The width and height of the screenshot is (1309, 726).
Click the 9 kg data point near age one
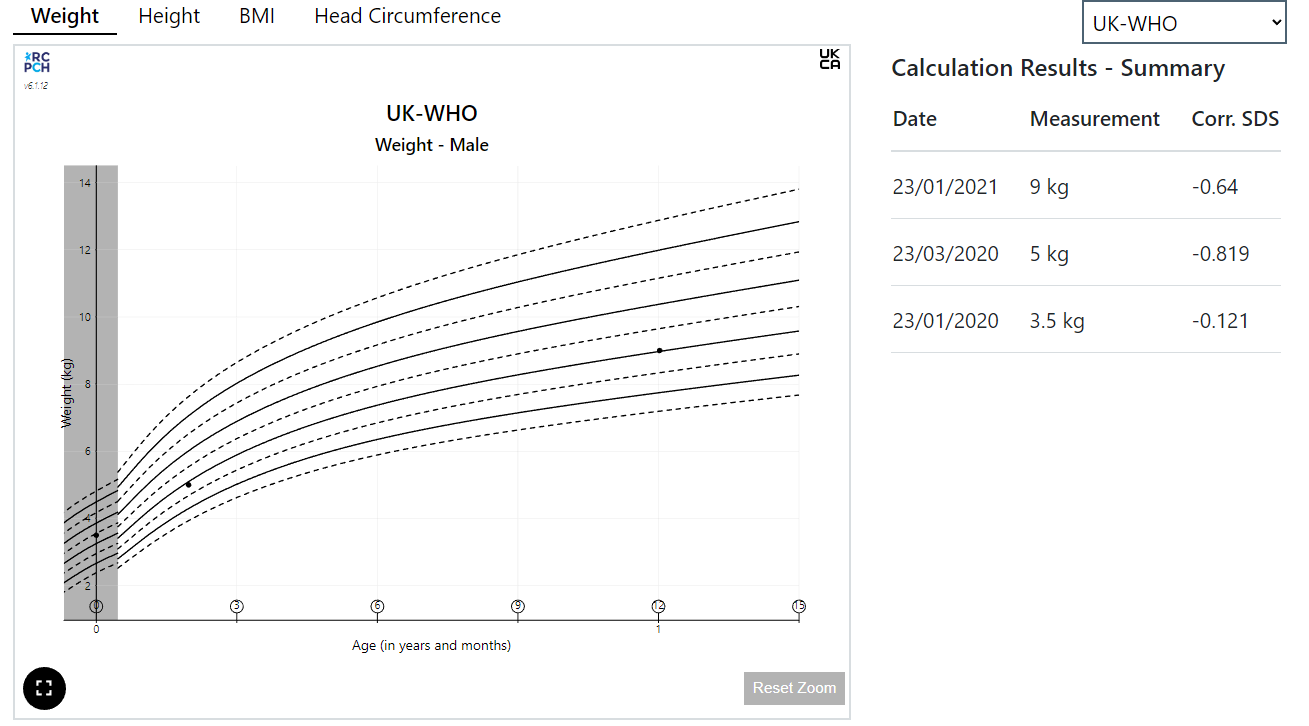coord(659,349)
